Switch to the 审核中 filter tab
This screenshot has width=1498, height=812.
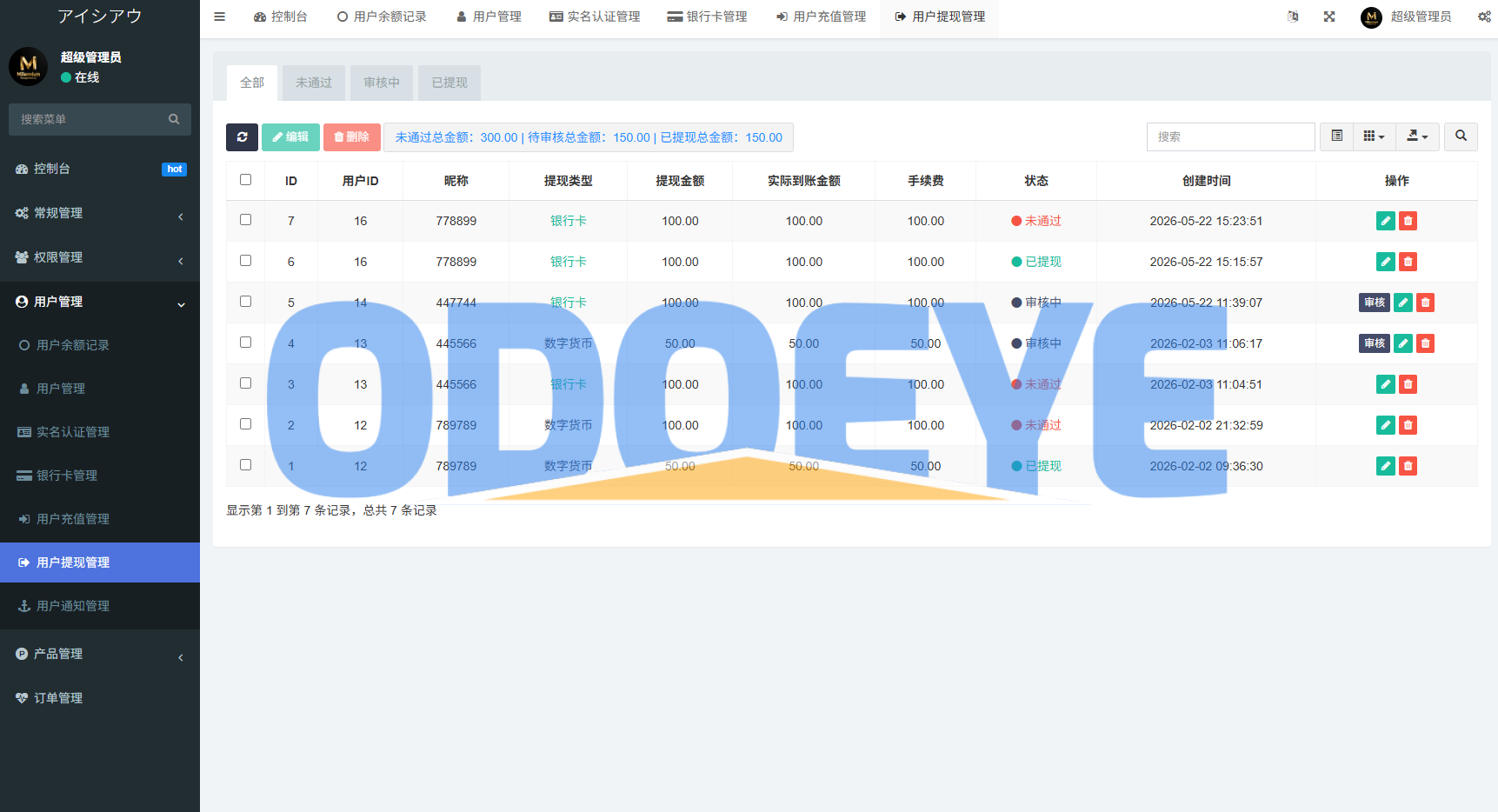382,83
